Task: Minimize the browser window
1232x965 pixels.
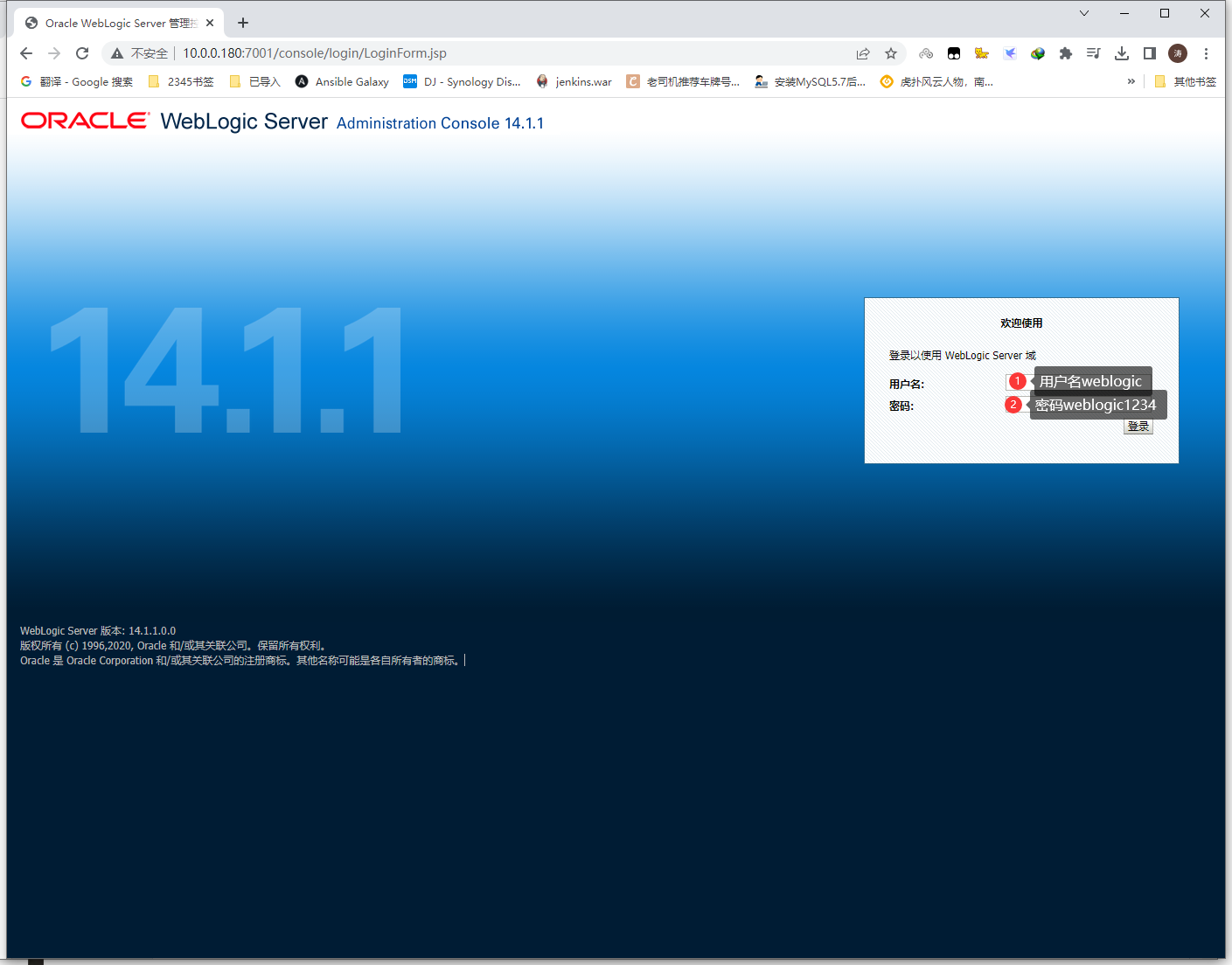Action: (x=1124, y=13)
